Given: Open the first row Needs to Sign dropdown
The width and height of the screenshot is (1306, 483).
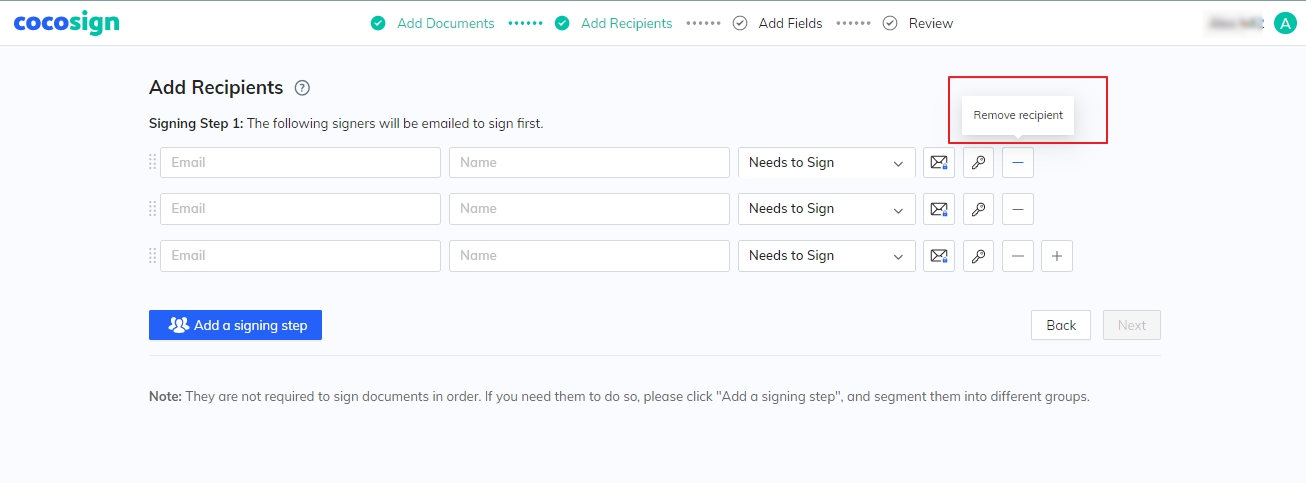Looking at the screenshot, I should [827, 162].
